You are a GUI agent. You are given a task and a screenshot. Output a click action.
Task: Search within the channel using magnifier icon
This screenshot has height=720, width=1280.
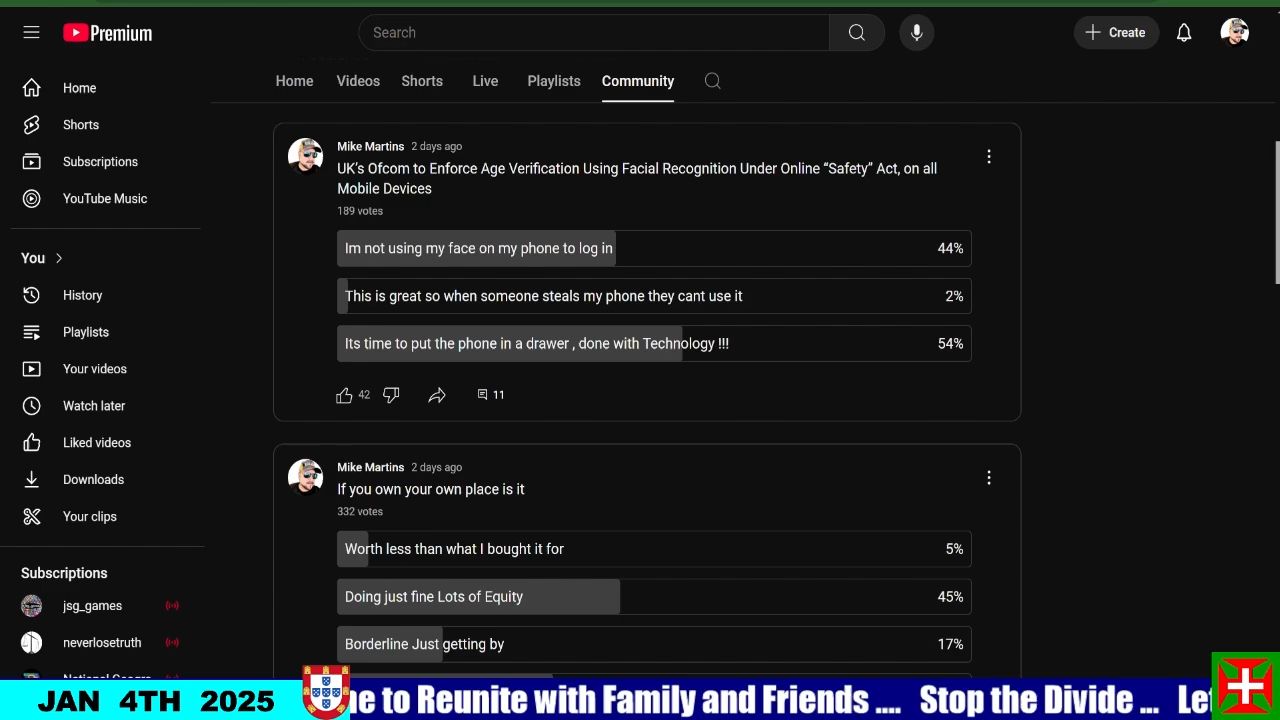coord(712,81)
